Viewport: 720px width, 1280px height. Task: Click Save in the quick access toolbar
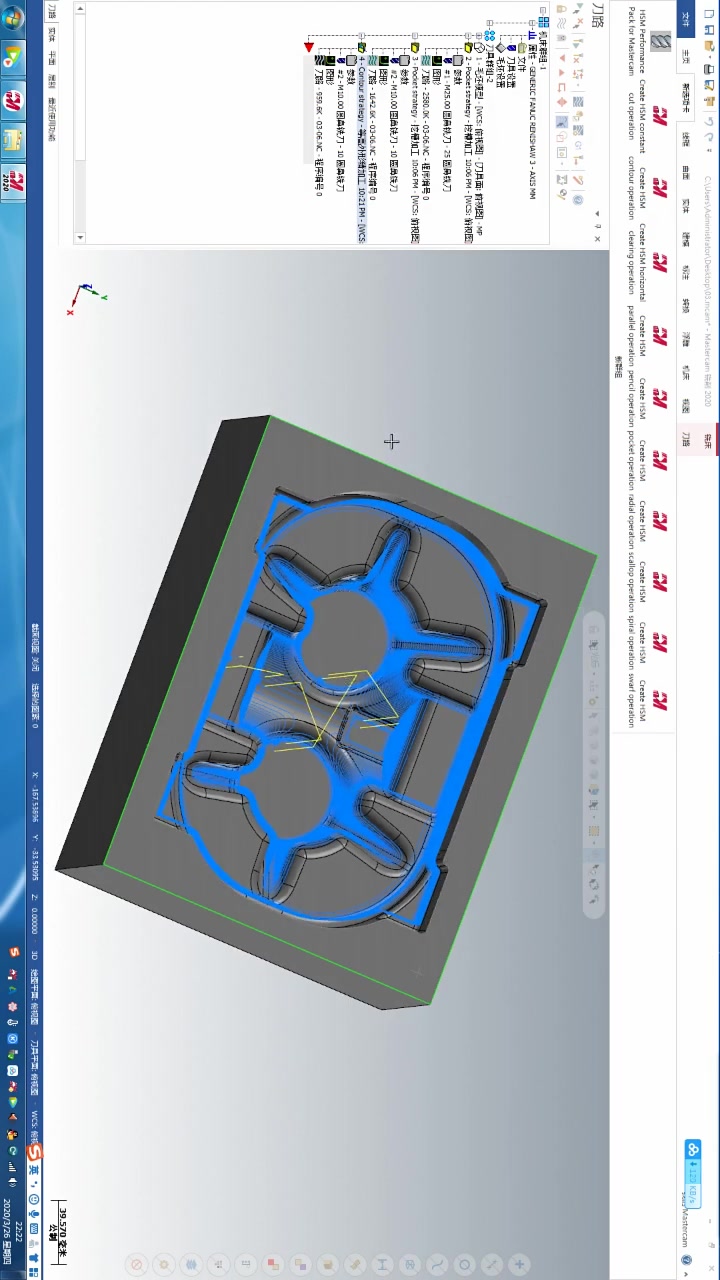point(709,30)
